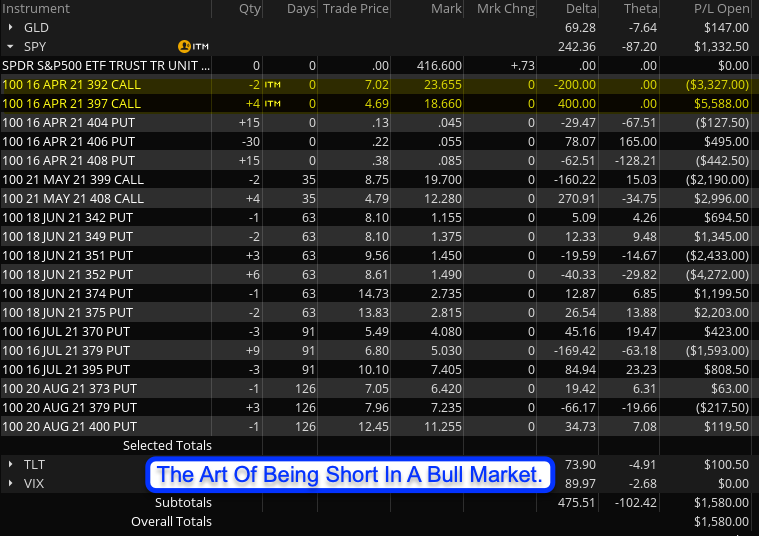Sort by the Qty column header
This screenshot has width=759, height=536.
(x=250, y=9)
